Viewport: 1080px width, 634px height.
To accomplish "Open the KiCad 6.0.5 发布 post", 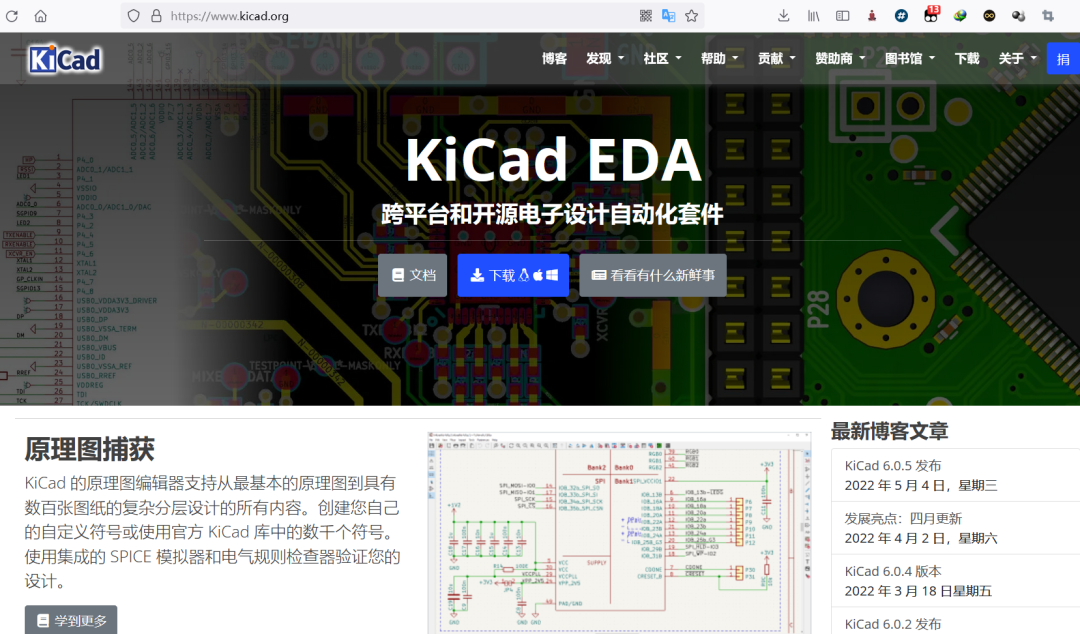I will click(893, 466).
